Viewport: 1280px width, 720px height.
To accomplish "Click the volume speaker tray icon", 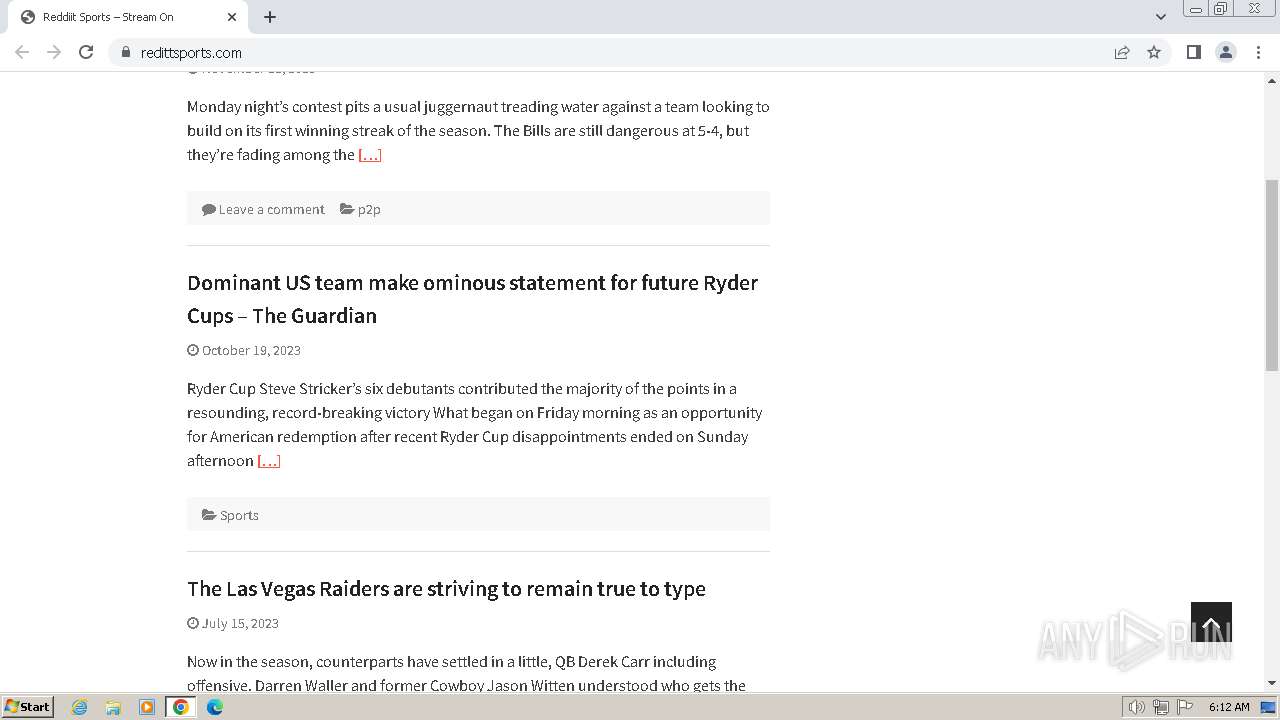I will pyautogui.click(x=1137, y=707).
